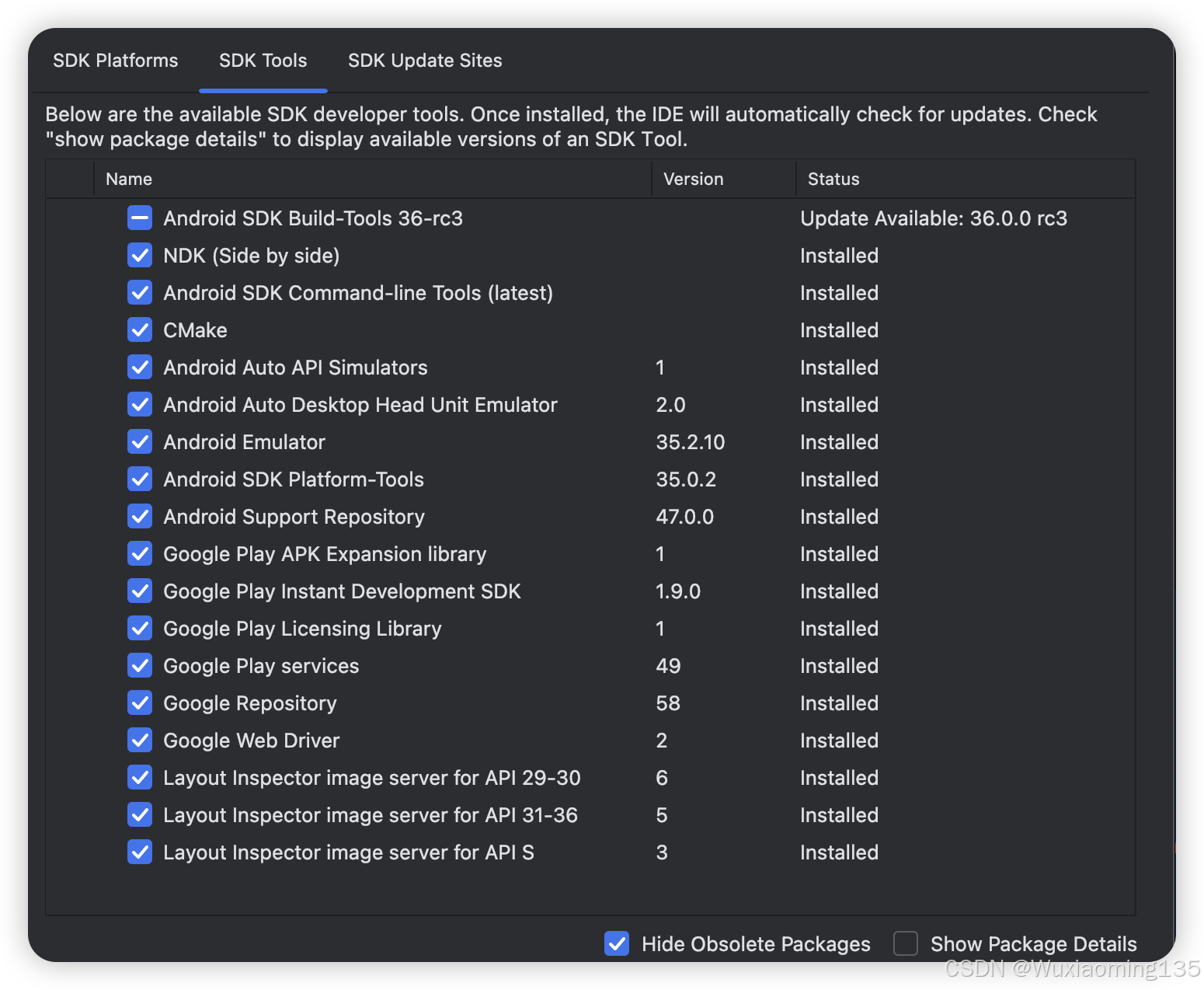Enable Show Package Details
This screenshot has width=1204, height=990.
(906, 943)
